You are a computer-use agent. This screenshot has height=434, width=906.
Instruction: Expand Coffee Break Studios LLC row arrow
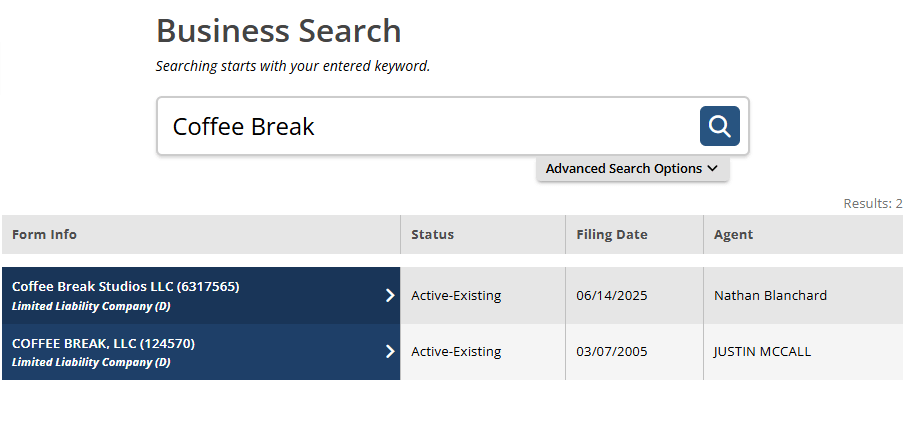(x=390, y=295)
